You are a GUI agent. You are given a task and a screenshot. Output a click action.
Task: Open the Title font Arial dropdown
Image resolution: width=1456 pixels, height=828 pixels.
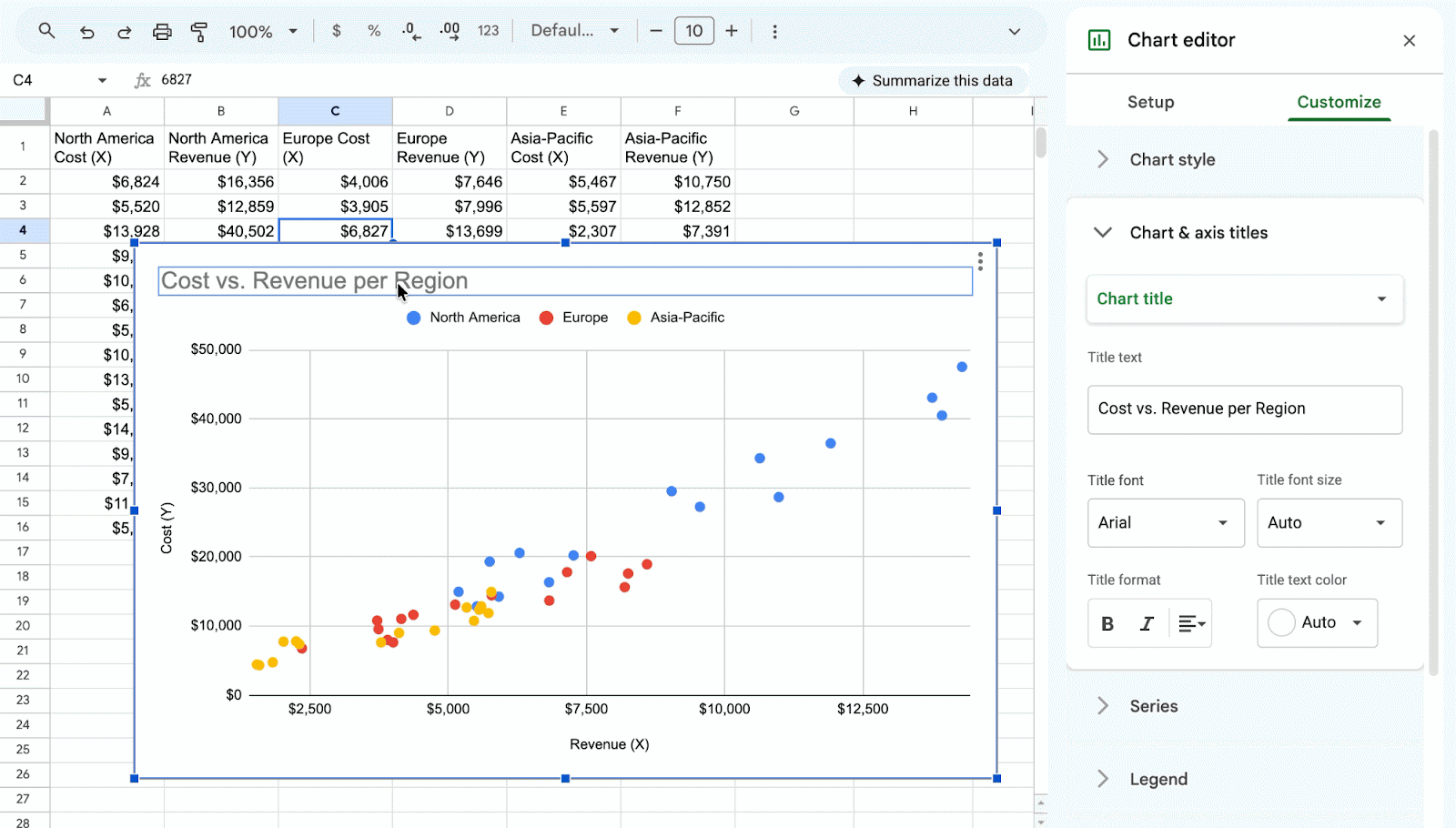(1166, 523)
